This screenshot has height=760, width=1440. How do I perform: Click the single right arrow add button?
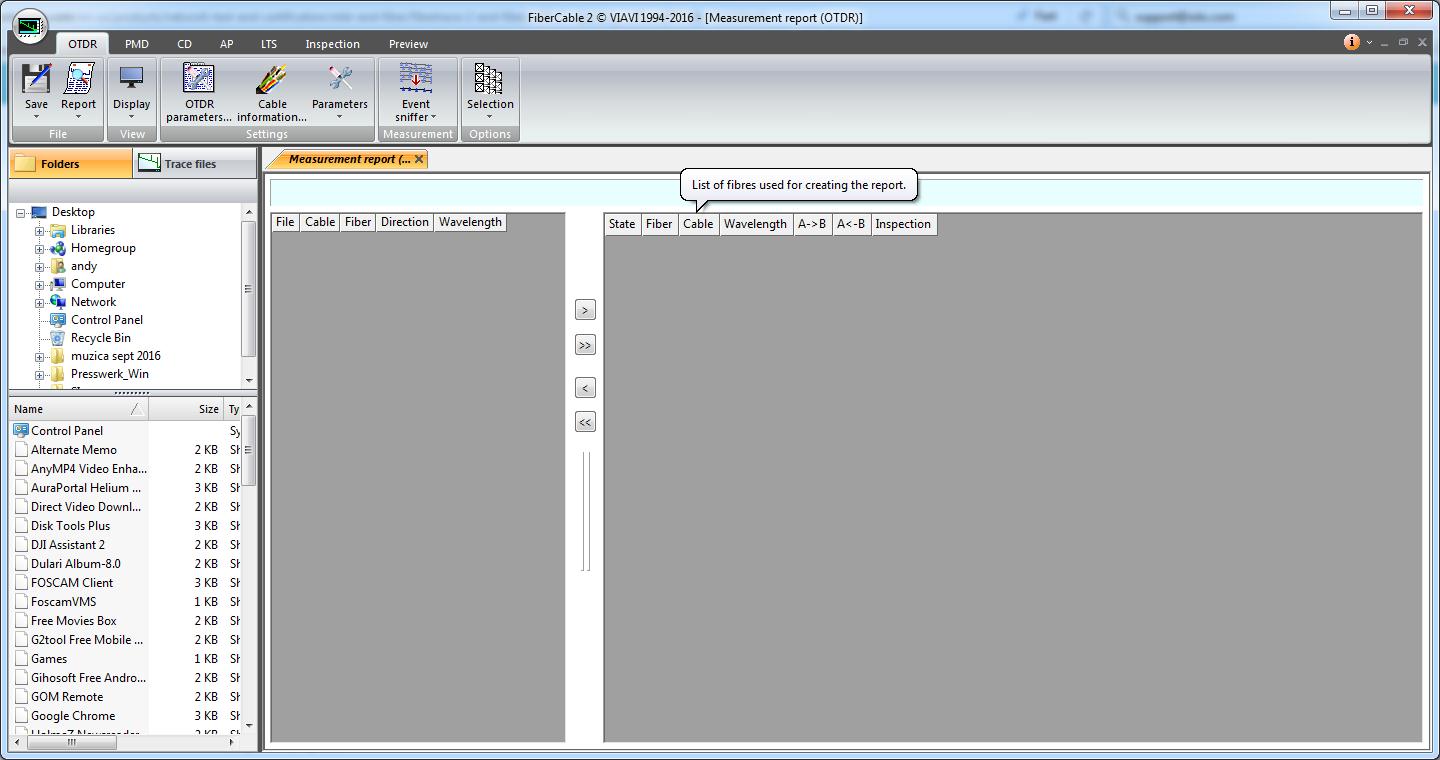click(x=585, y=310)
